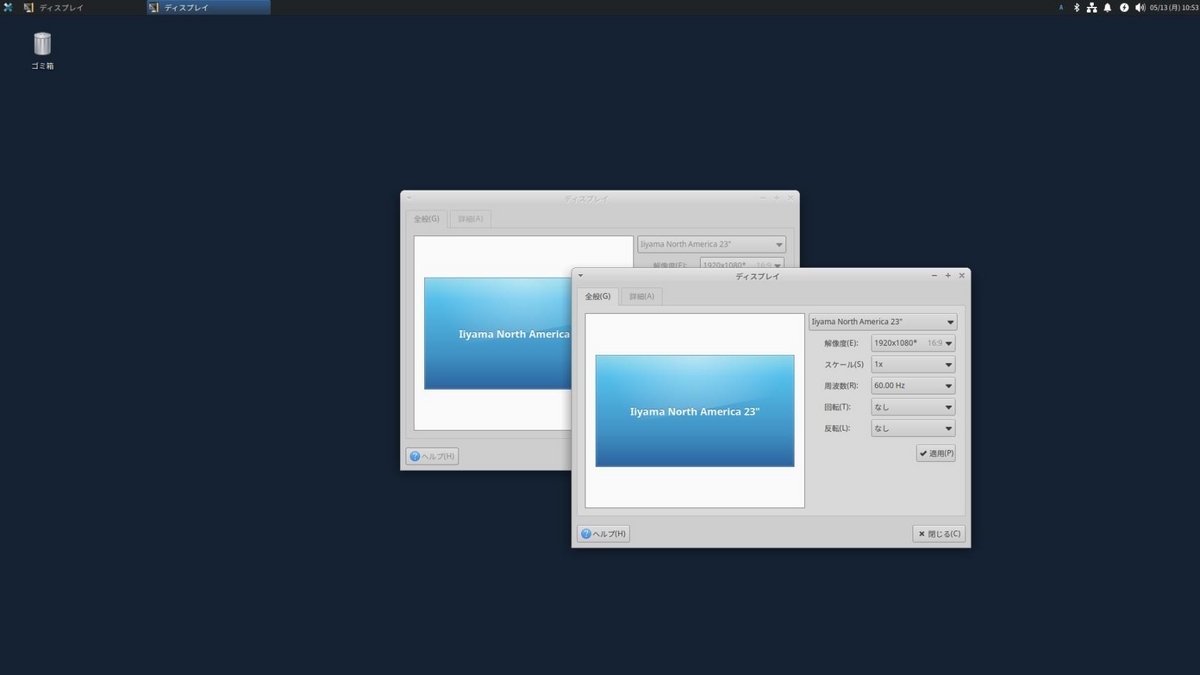Select monitor preview in background window

(x=497, y=333)
